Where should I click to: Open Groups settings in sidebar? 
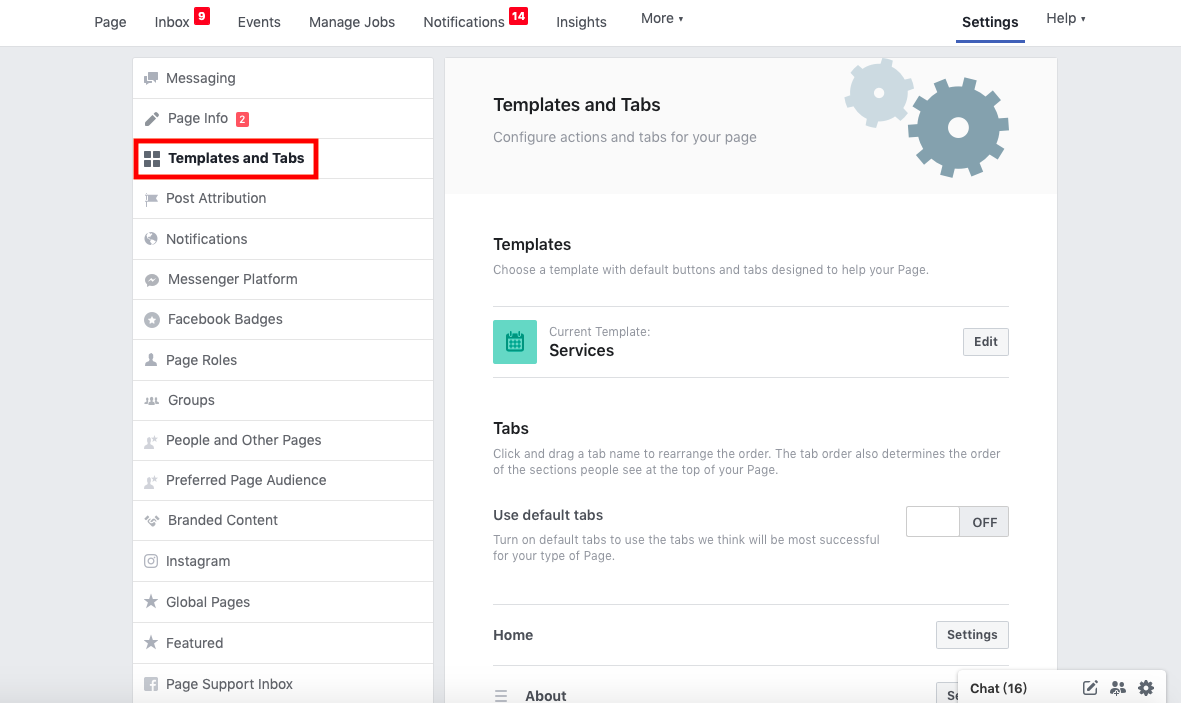tap(191, 400)
